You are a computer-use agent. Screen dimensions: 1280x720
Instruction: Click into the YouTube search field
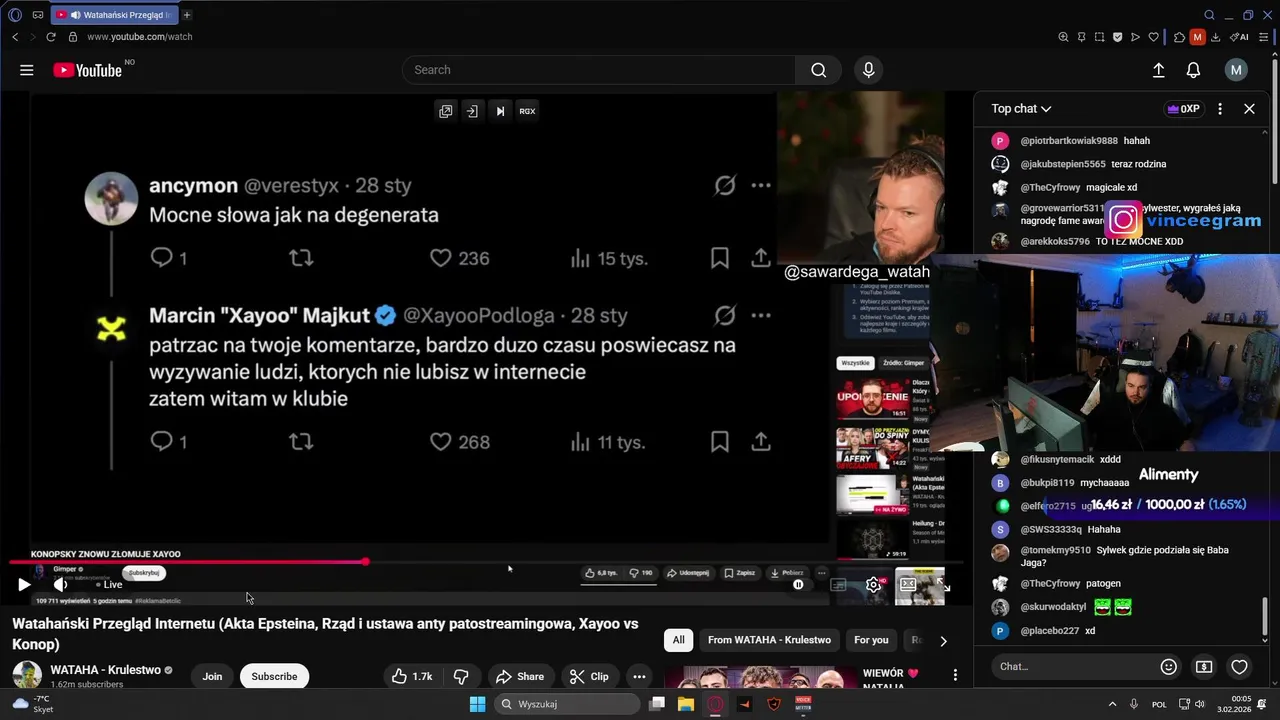click(599, 70)
